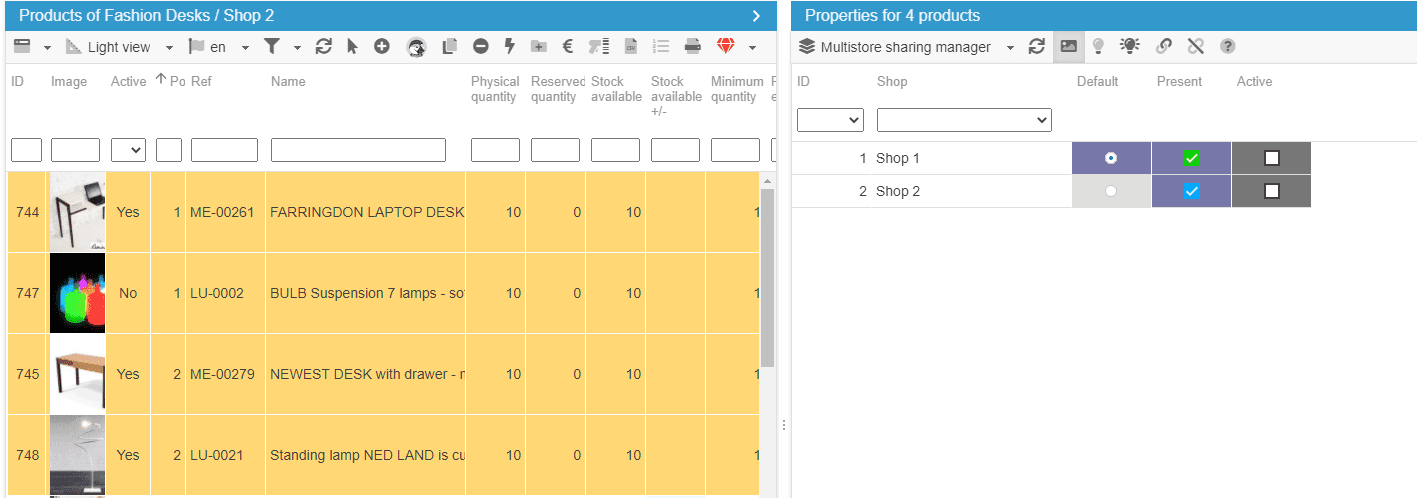Open the Active column filter dropdown

(x=128, y=150)
